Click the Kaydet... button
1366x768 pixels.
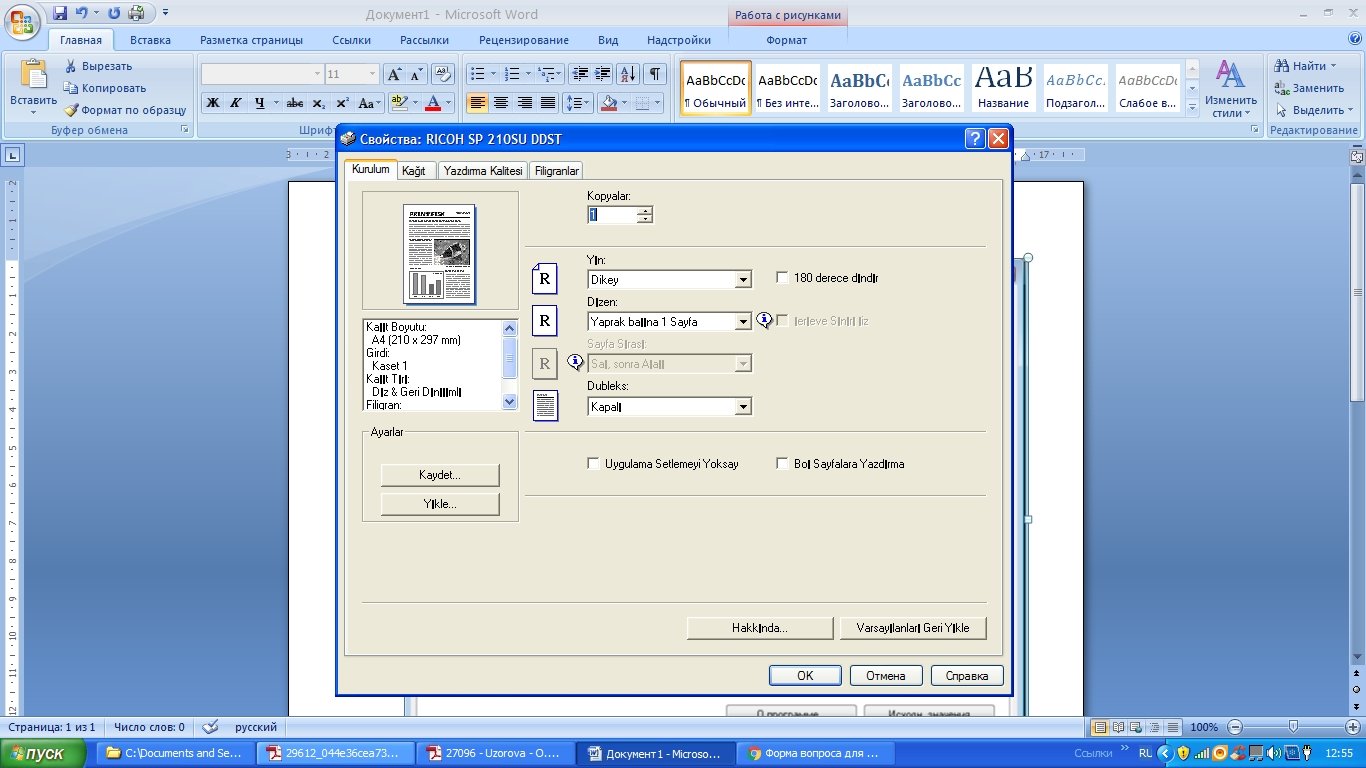click(x=440, y=474)
